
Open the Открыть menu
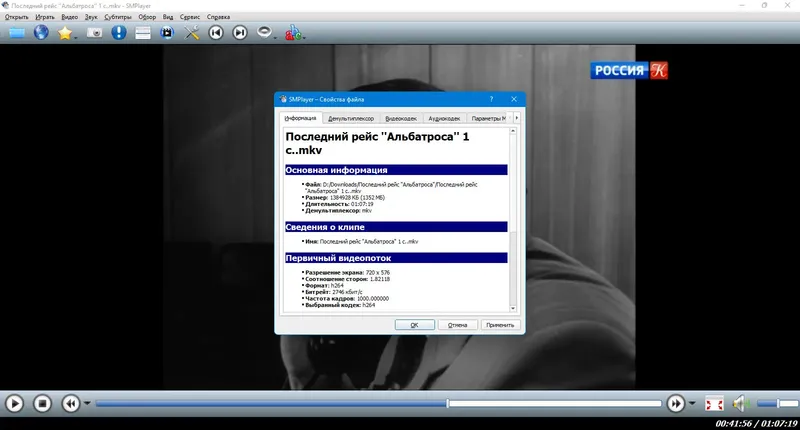pyautogui.click(x=17, y=17)
